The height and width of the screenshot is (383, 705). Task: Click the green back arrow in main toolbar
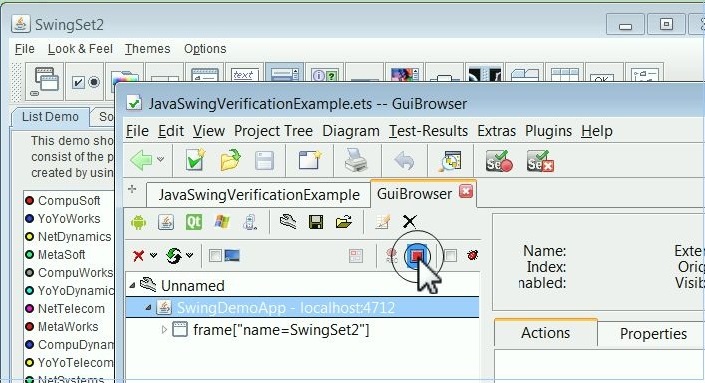coord(141,160)
